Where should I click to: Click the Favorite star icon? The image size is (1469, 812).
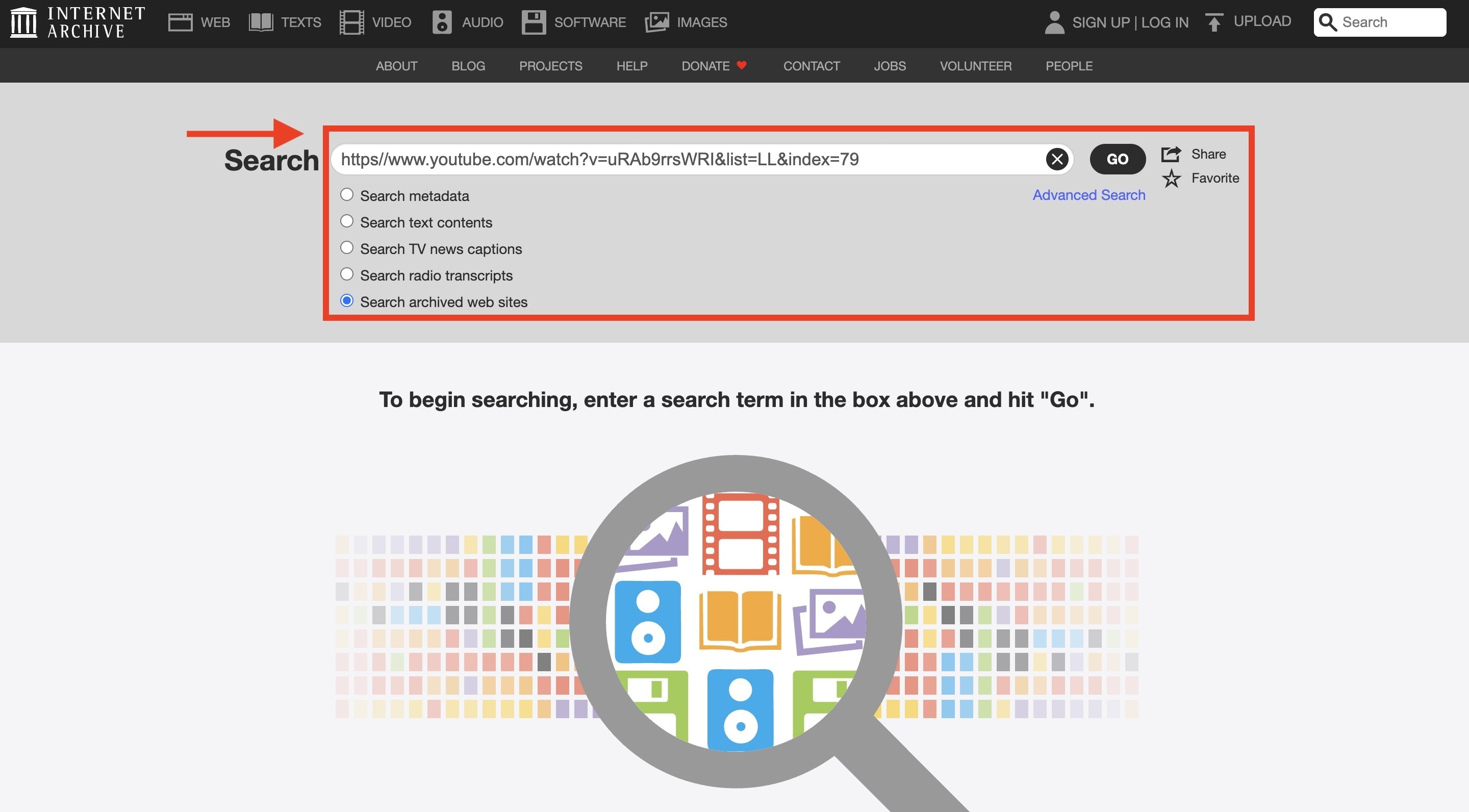point(1171,179)
